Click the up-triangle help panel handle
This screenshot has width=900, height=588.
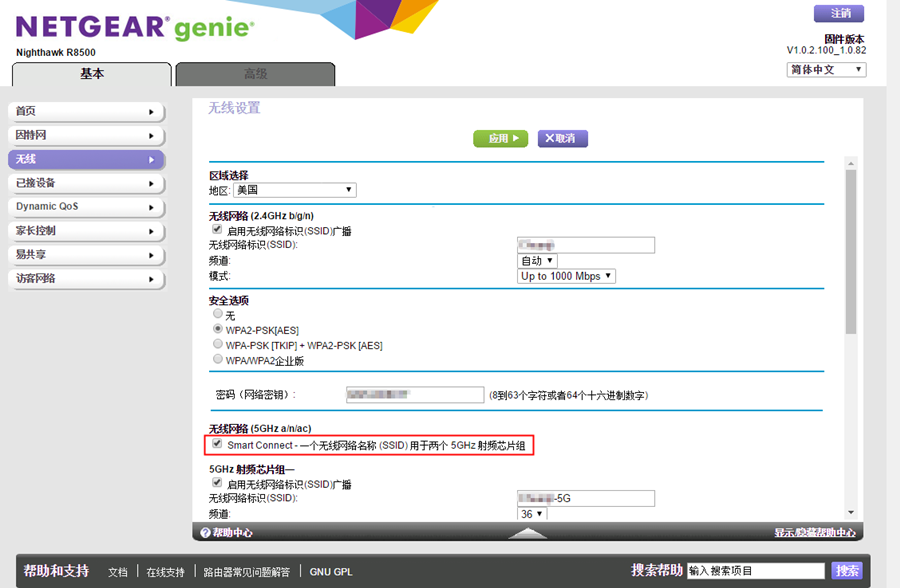[527, 533]
